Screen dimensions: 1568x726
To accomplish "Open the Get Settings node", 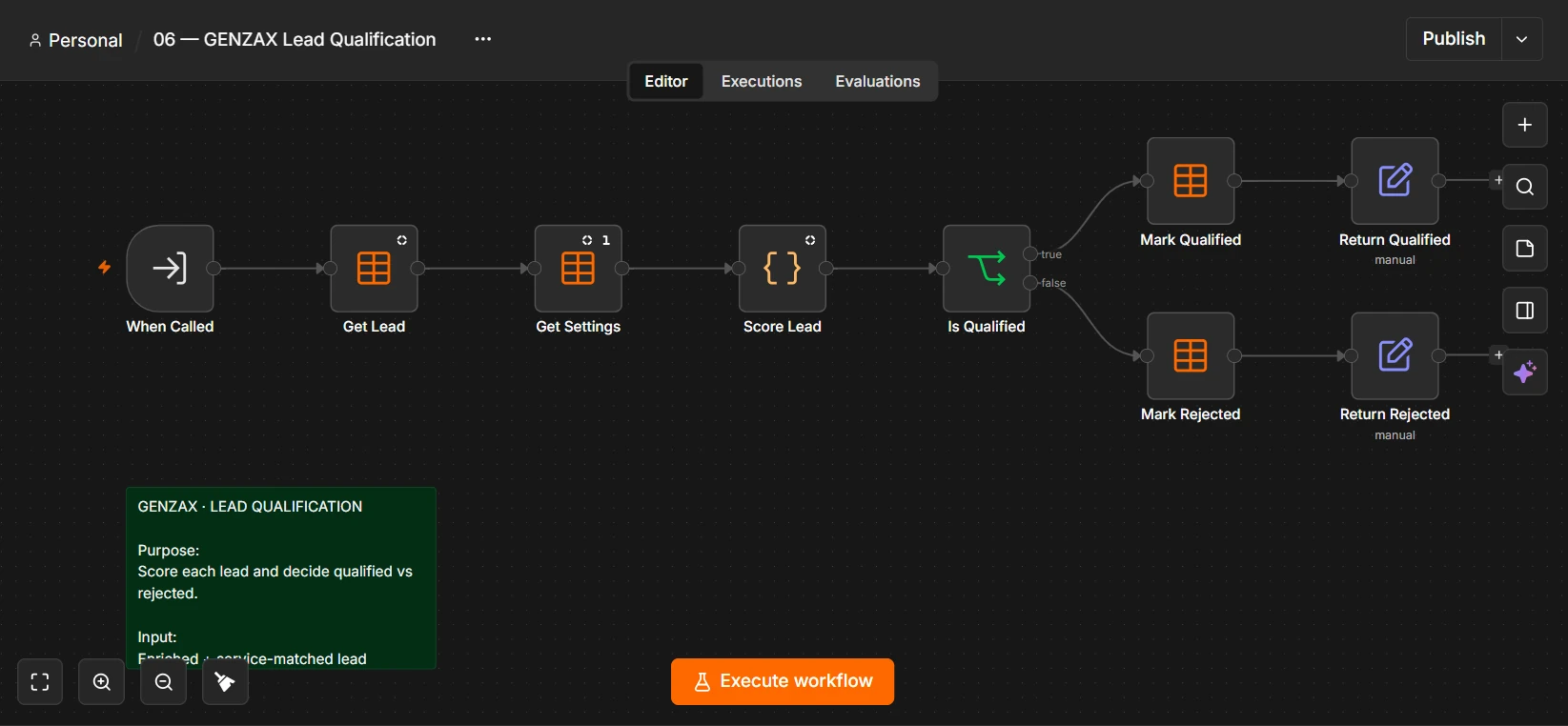I will [578, 268].
